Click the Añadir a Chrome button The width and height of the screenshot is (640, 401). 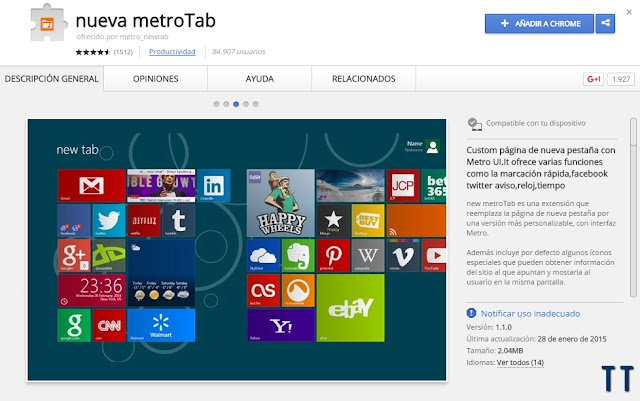(539, 23)
